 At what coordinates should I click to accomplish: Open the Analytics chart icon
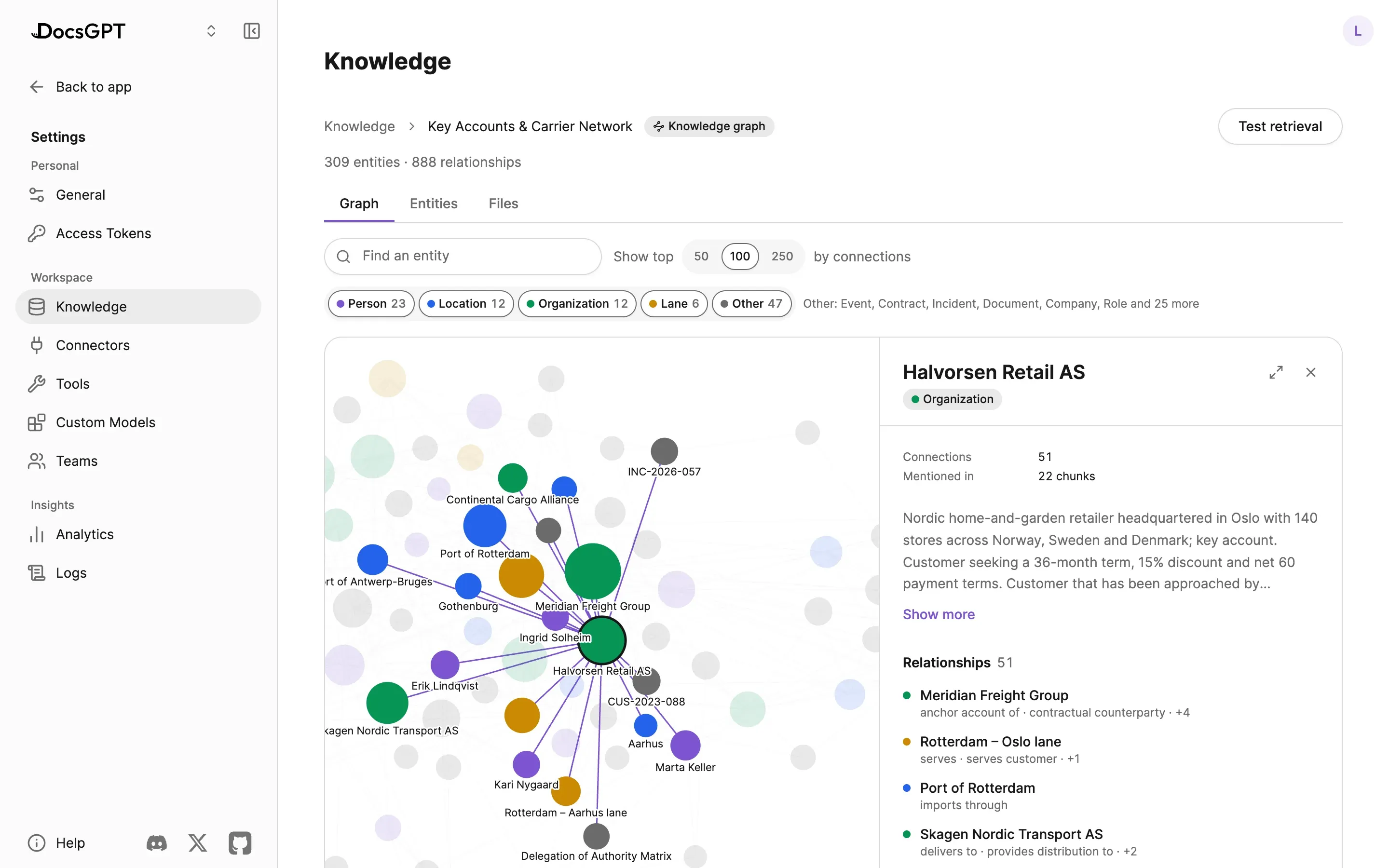pyautogui.click(x=37, y=534)
